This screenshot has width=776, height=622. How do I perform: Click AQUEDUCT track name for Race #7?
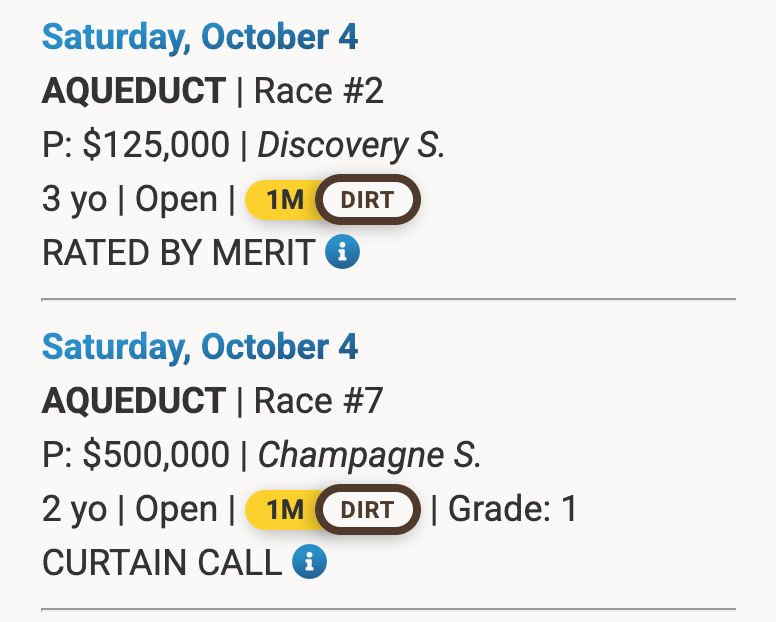[x=134, y=401]
